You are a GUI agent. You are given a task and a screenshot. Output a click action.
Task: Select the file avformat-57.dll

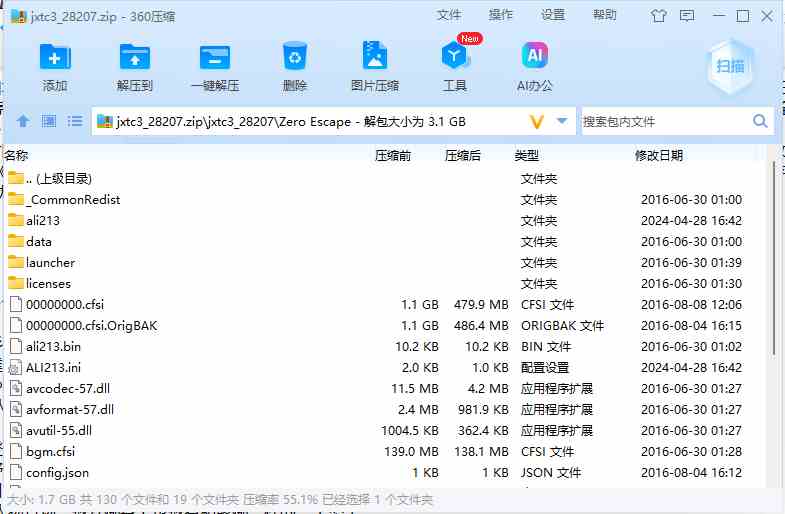(385, 410)
